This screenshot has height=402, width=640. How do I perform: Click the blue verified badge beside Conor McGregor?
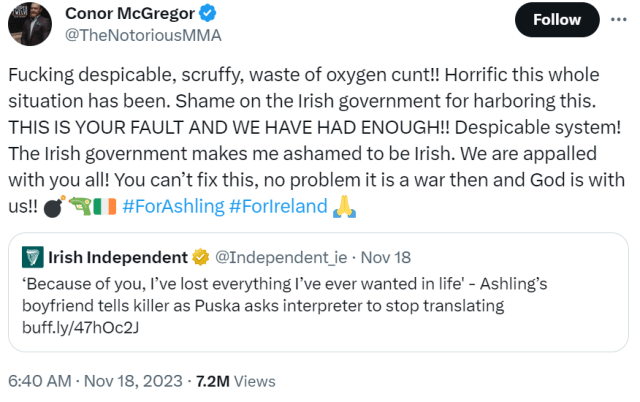tap(207, 13)
